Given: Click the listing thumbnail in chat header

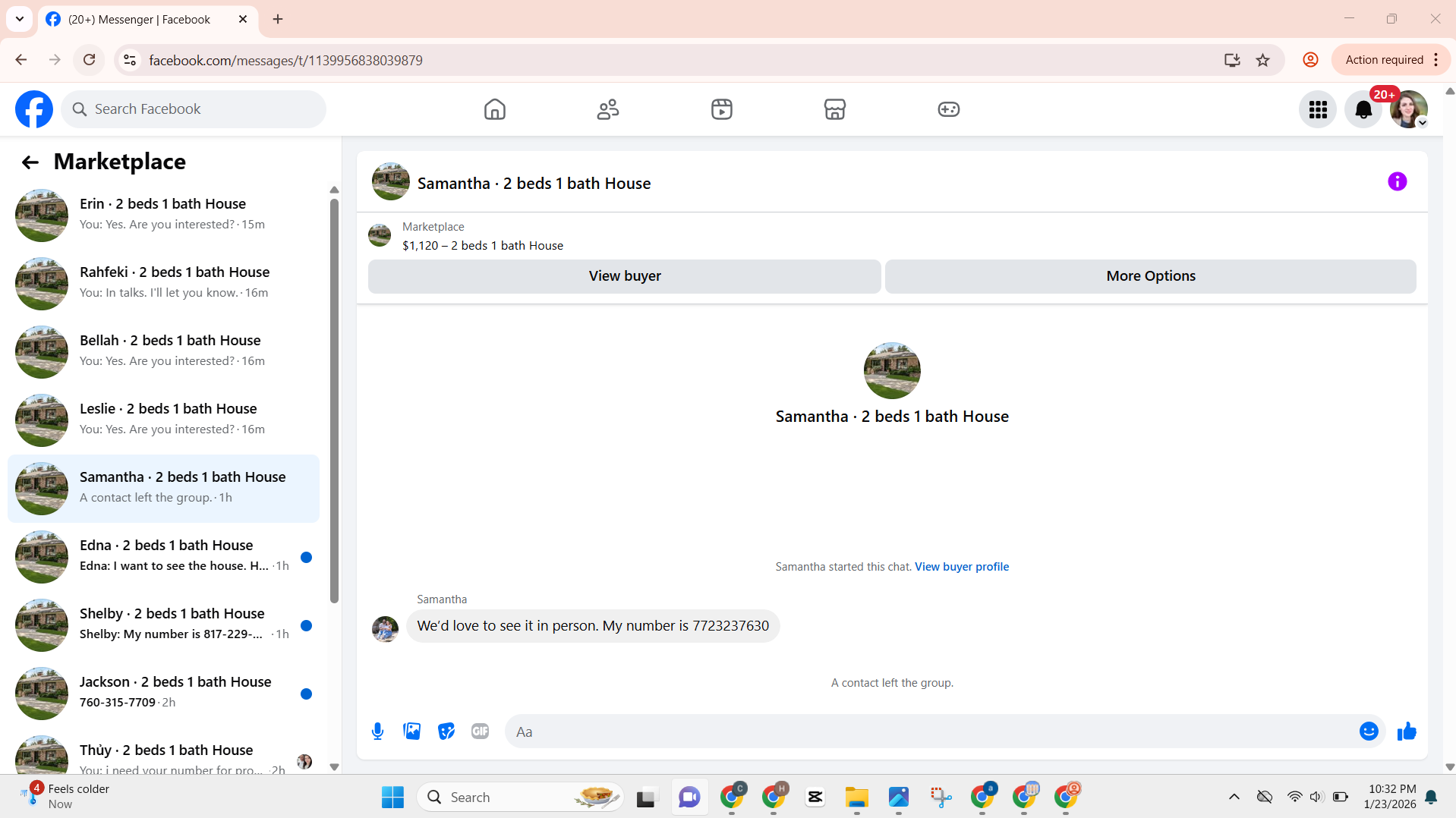Looking at the screenshot, I should click(390, 181).
